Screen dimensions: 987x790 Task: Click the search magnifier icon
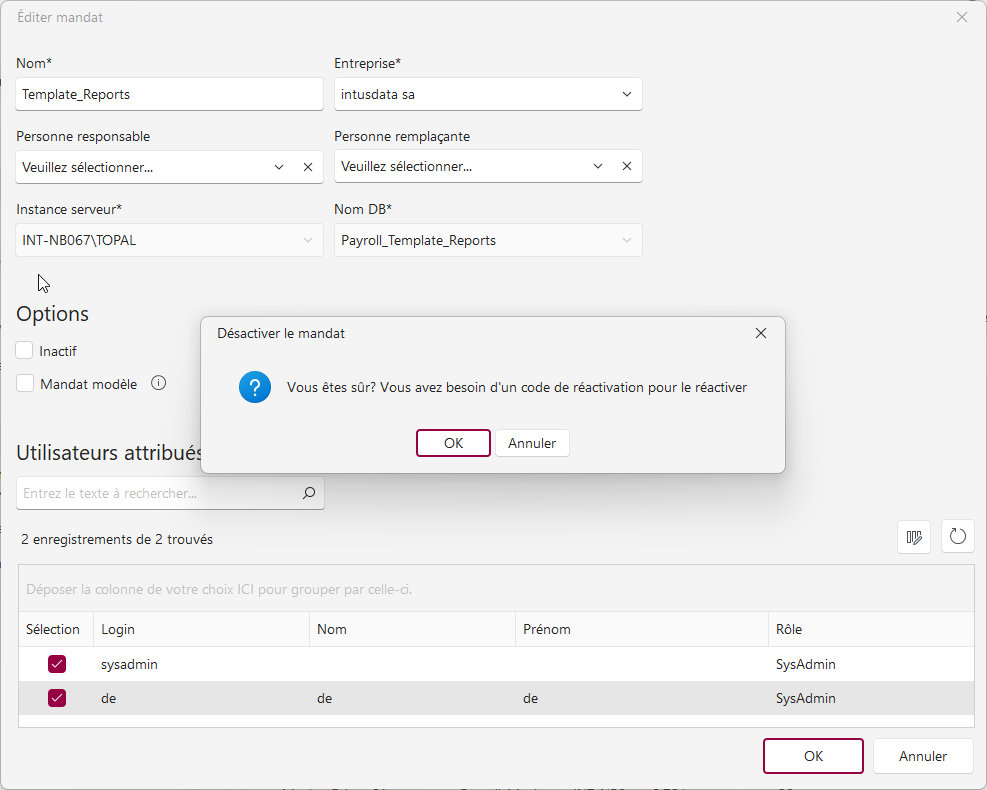(309, 493)
